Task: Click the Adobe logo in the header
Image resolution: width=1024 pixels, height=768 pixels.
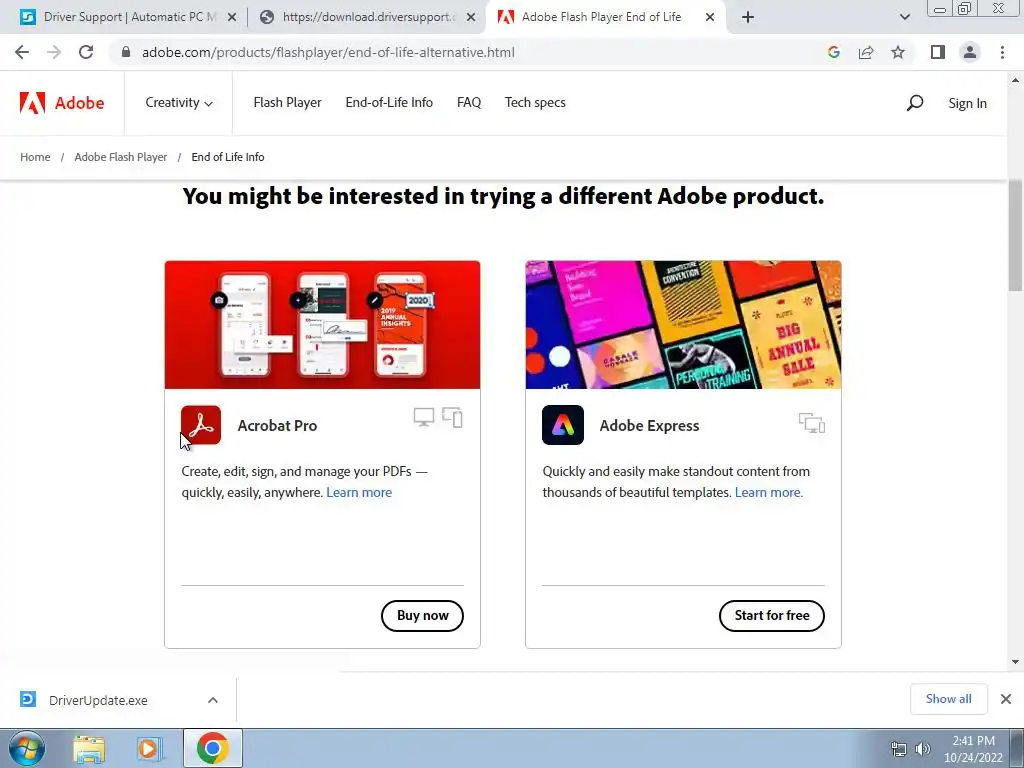Action: tap(61, 103)
